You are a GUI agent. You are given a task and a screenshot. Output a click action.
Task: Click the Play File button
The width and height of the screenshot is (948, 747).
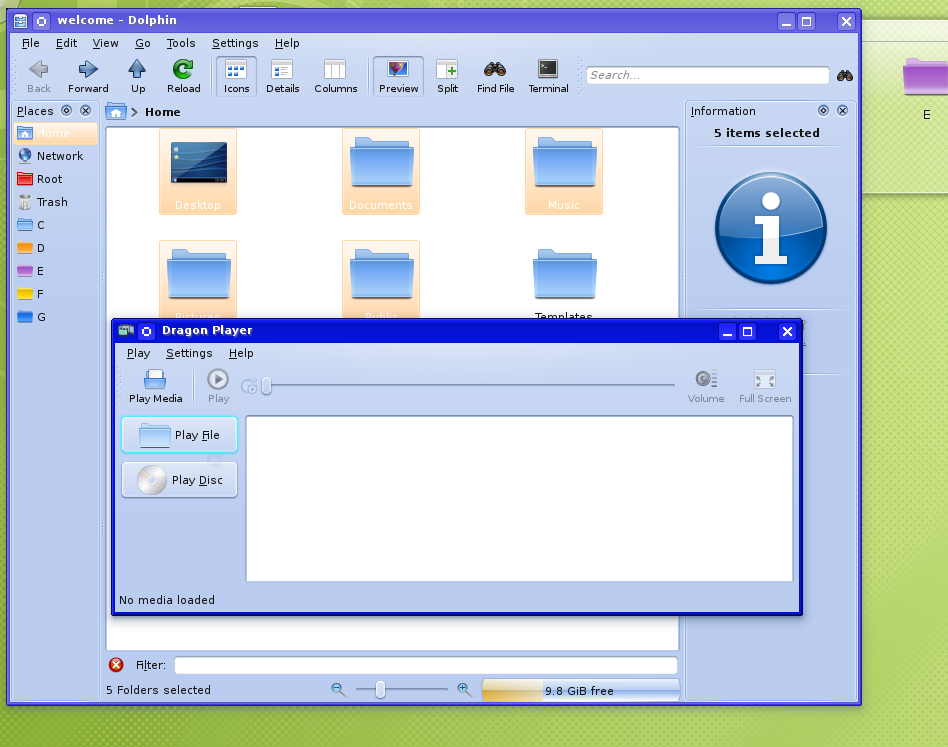[180, 435]
